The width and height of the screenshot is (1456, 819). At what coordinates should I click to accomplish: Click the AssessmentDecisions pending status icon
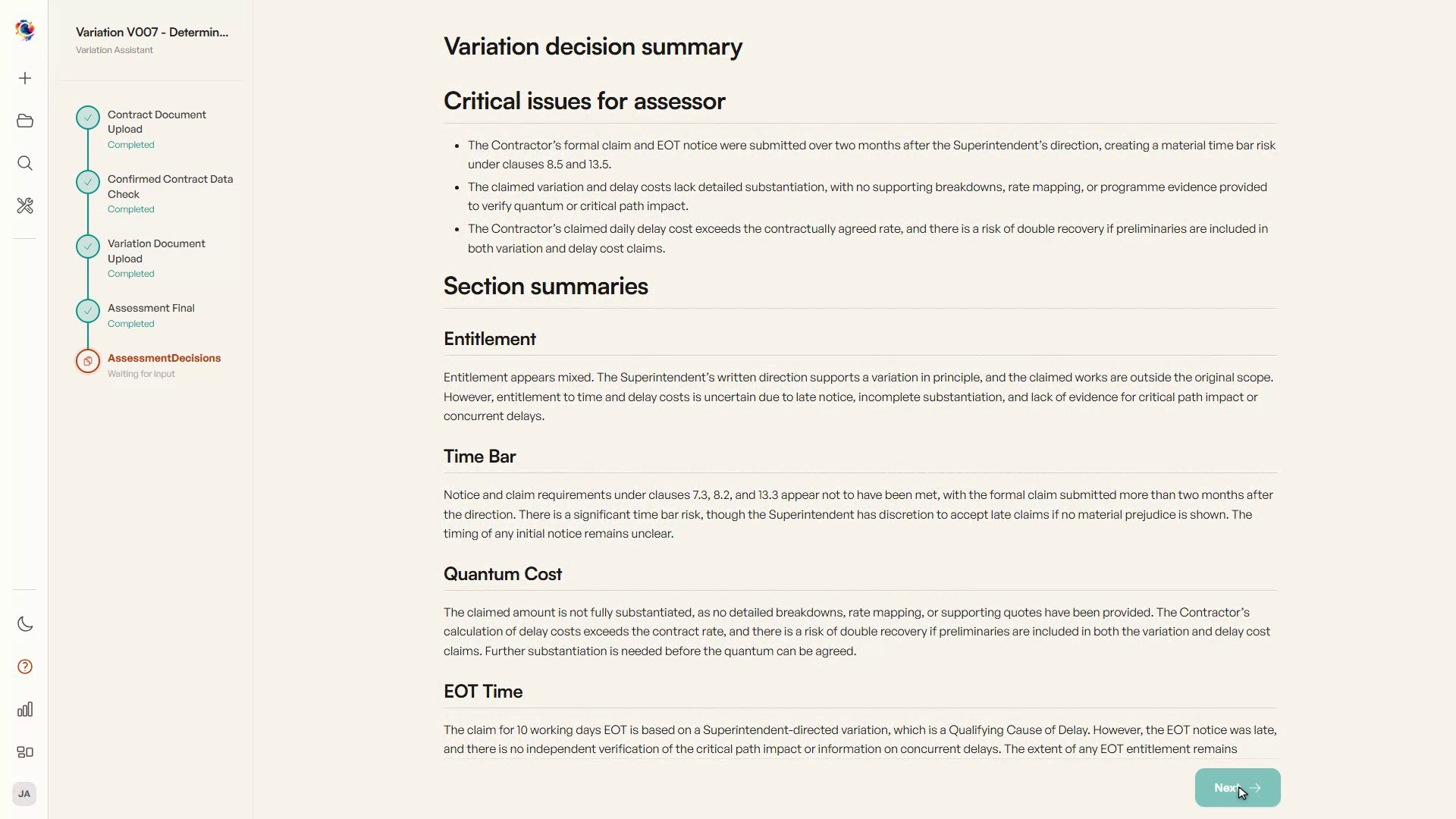[88, 361]
